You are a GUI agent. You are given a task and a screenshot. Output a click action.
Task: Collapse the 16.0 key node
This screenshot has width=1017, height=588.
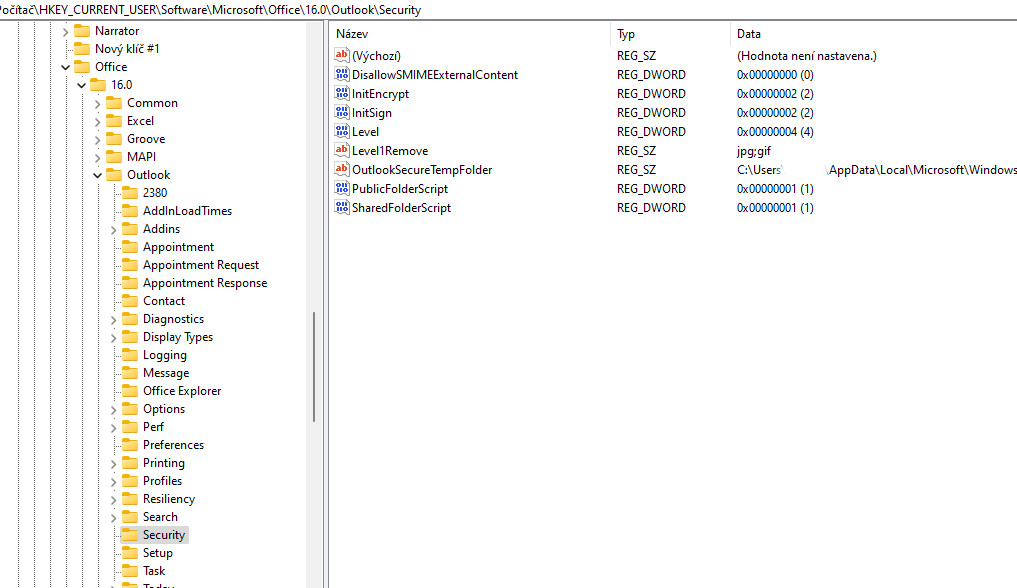click(81, 85)
